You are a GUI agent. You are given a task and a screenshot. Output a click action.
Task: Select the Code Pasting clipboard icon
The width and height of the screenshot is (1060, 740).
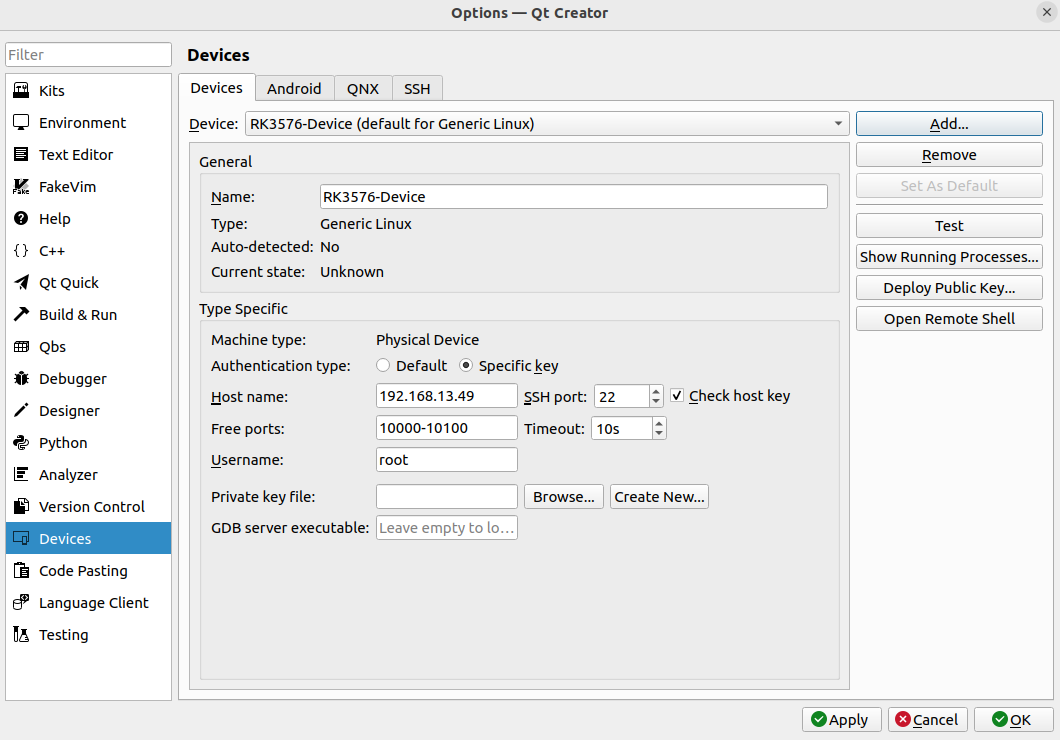22,570
